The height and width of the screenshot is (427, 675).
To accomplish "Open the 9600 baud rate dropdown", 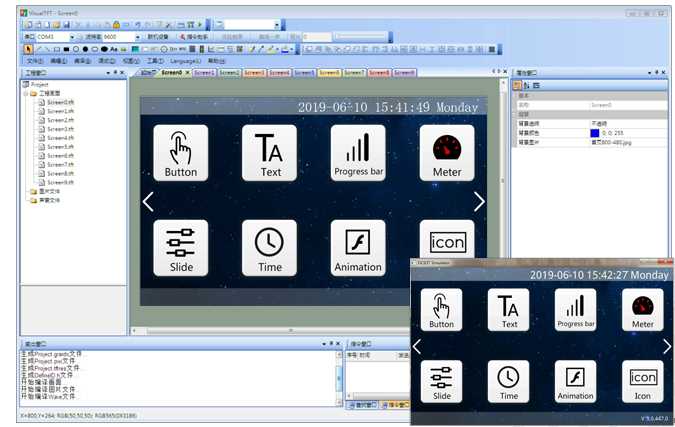I will (138, 37).
